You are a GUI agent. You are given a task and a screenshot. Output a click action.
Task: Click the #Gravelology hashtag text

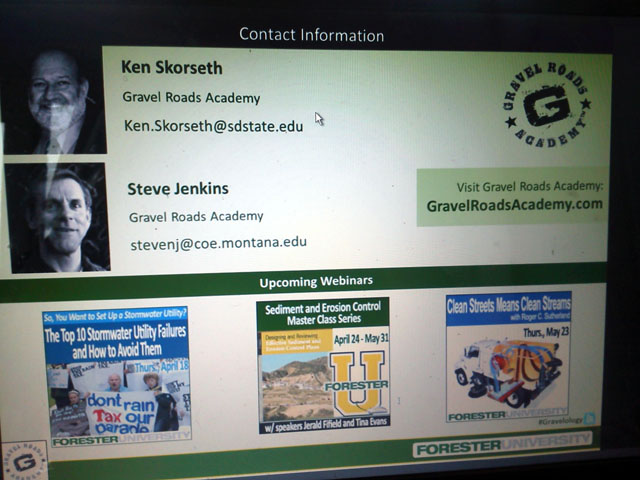560,421
